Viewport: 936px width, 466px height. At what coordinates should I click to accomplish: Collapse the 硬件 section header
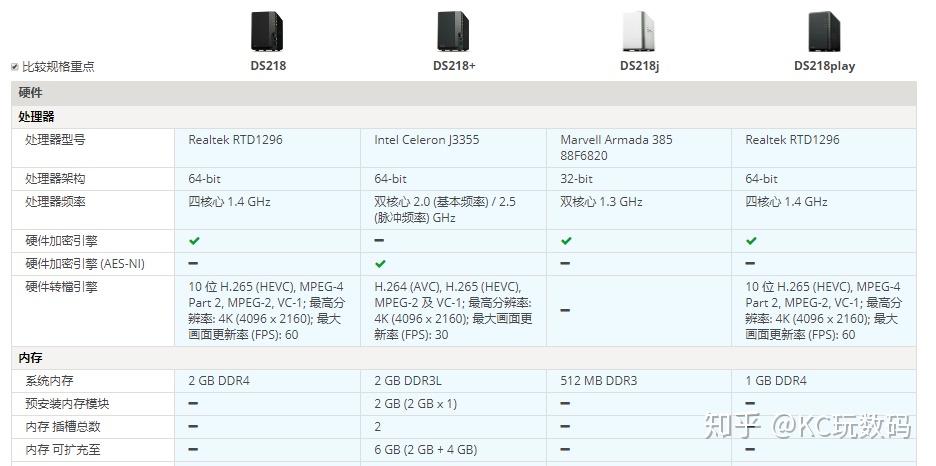pos(464,93)
